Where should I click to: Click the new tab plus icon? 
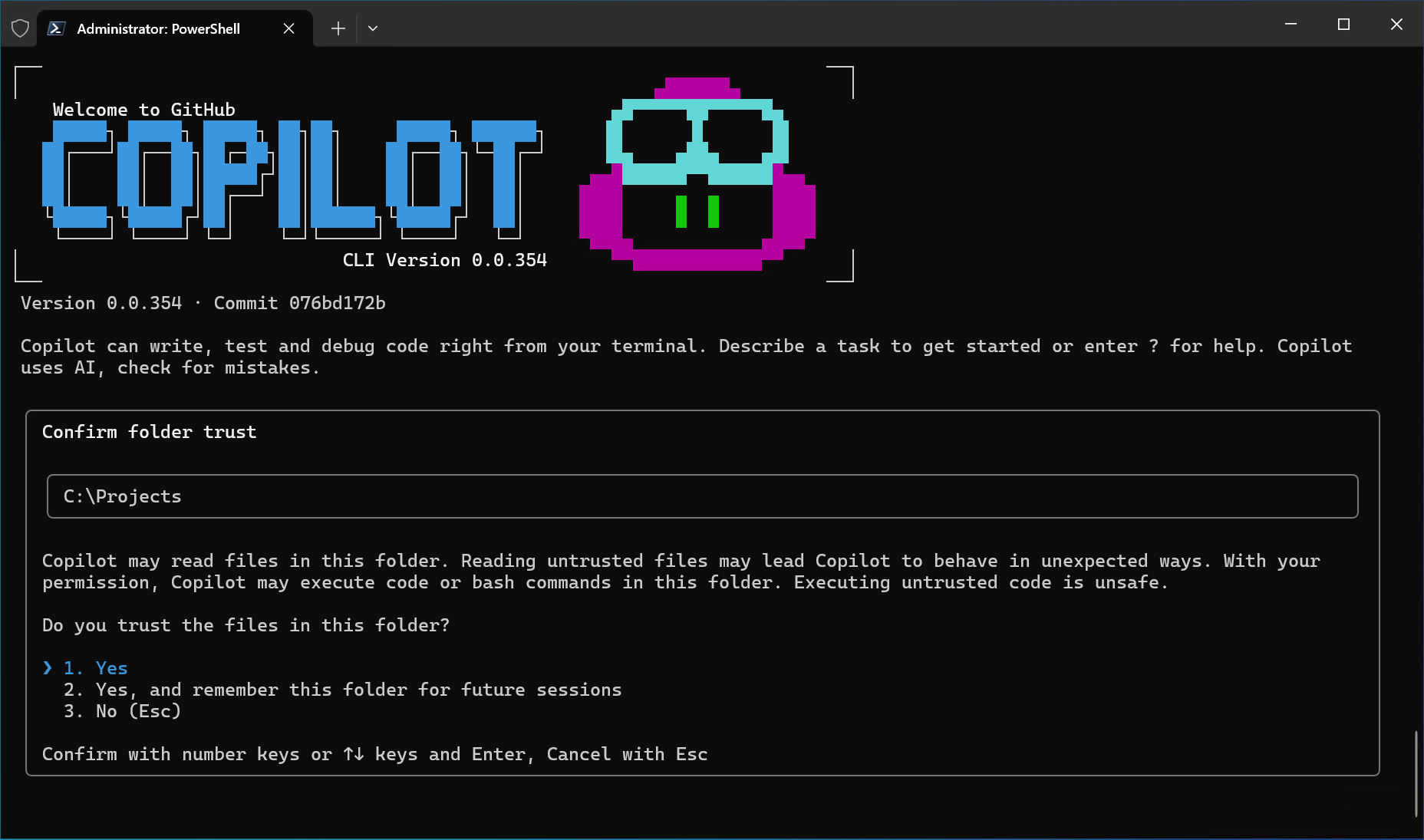click(338, 28)
